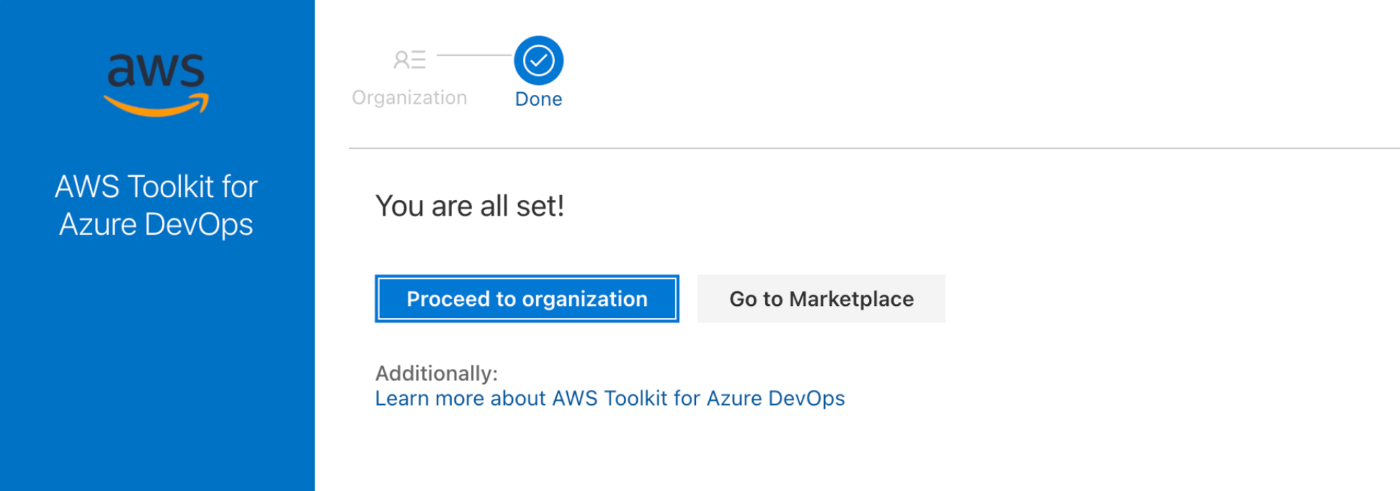Select the Organization step person icon
Screen dimensions: 1400x491
[409, 60]
